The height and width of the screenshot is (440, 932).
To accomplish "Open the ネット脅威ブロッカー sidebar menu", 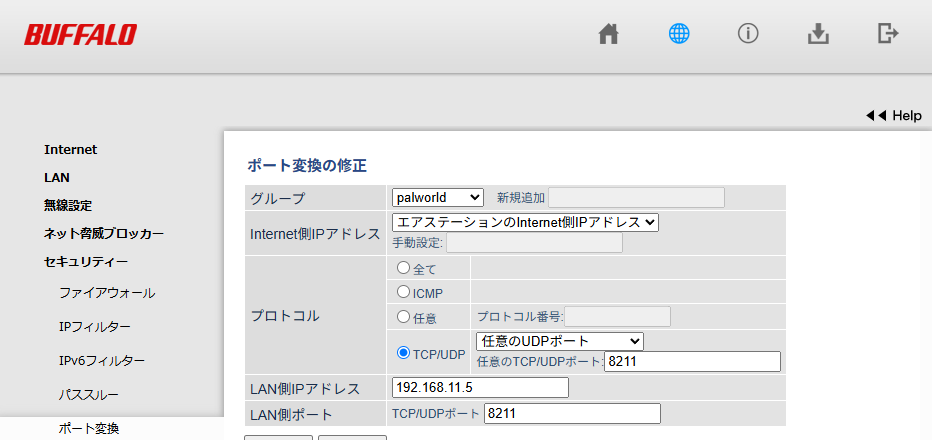I will [104, 234].
